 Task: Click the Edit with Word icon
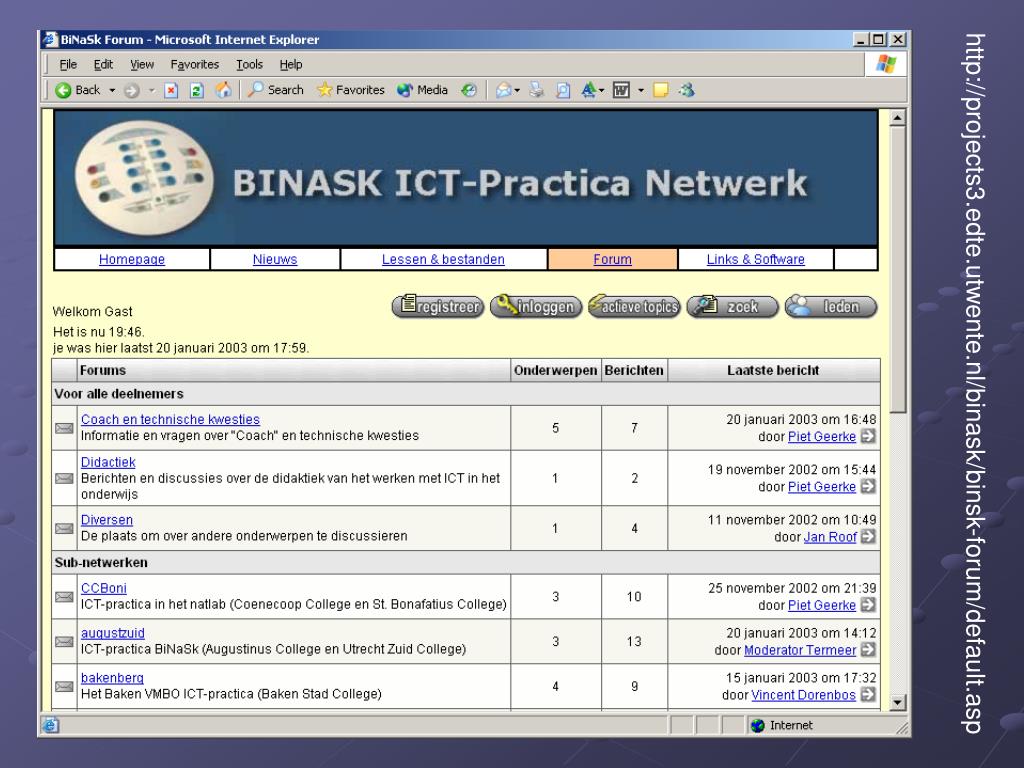pos(621,90)
